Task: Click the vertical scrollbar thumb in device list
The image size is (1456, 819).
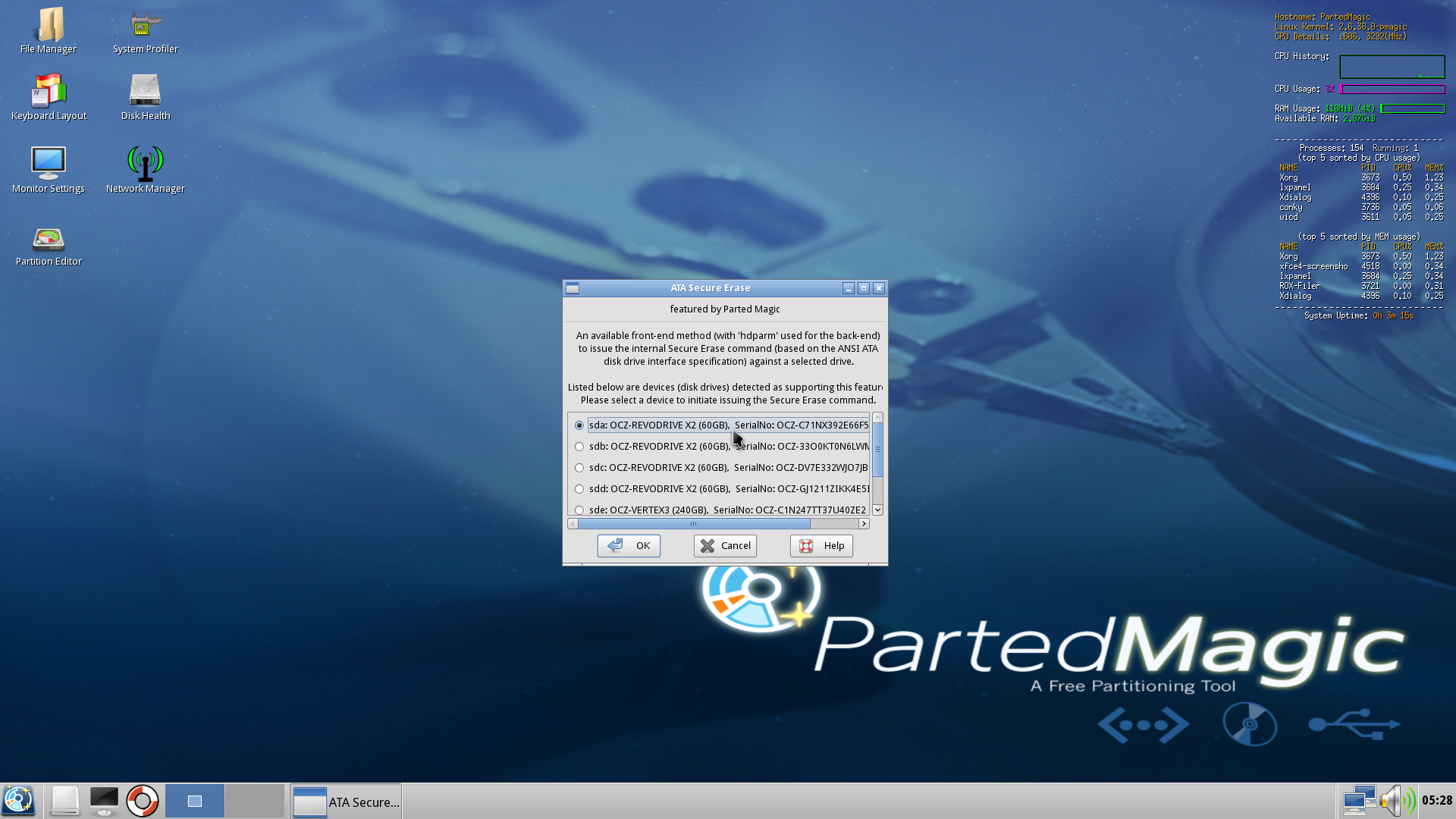Action: [x=877, y=449]
